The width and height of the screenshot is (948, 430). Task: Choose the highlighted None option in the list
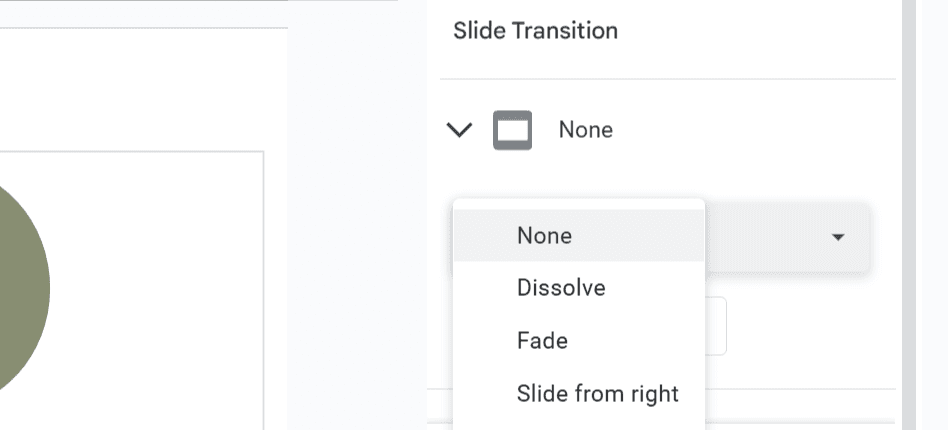click(579, 235)
